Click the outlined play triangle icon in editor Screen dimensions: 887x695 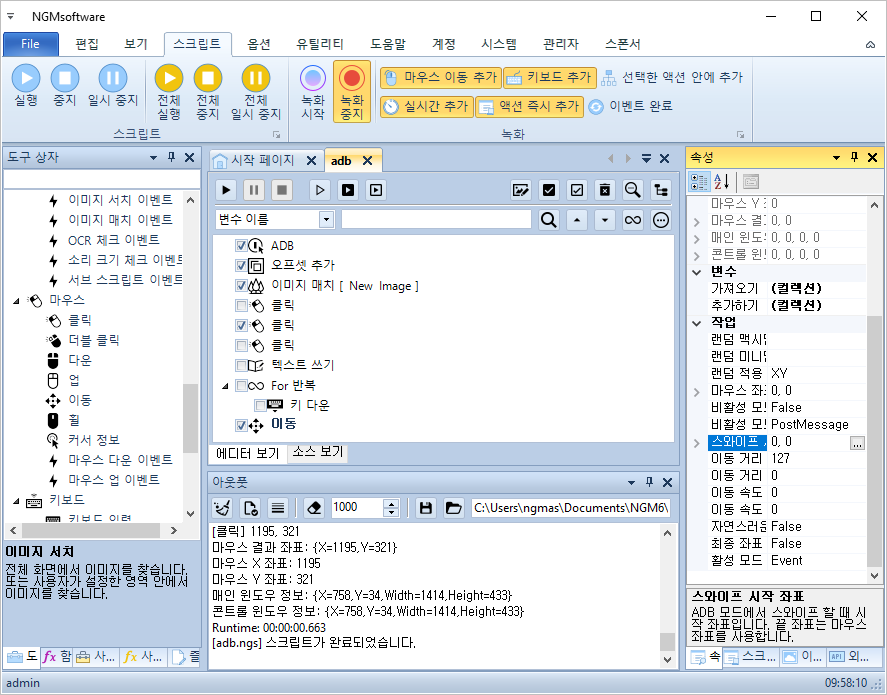click(x=320, y=190)
